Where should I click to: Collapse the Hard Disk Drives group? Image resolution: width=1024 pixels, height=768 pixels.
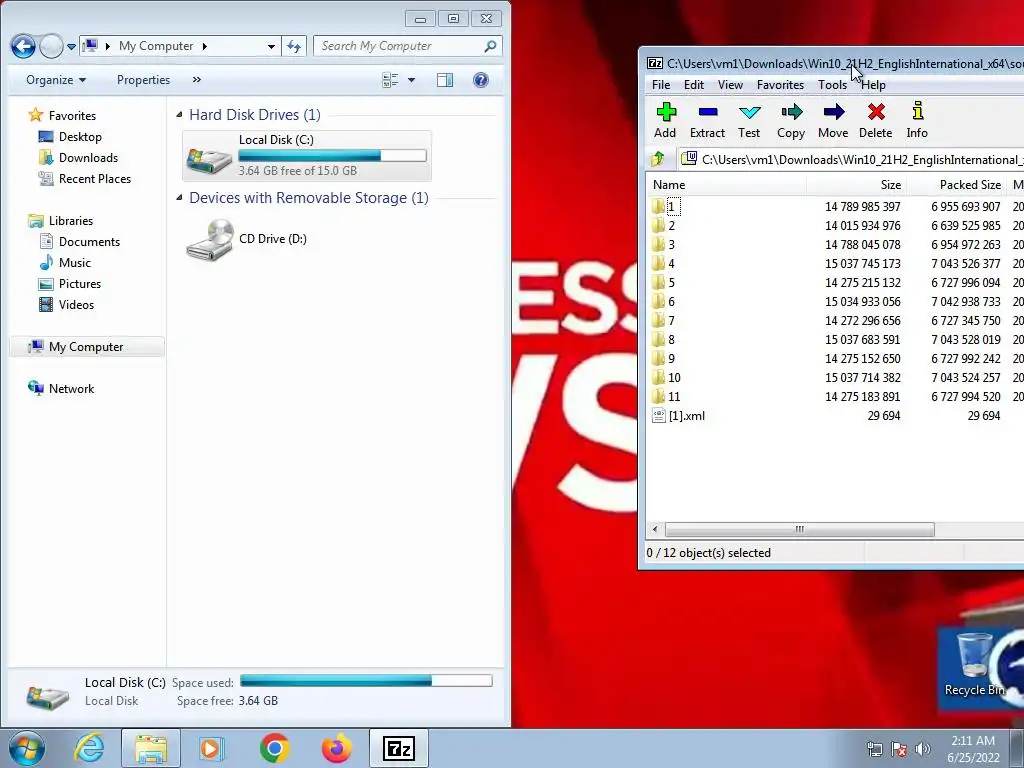[x=180, y=115]
